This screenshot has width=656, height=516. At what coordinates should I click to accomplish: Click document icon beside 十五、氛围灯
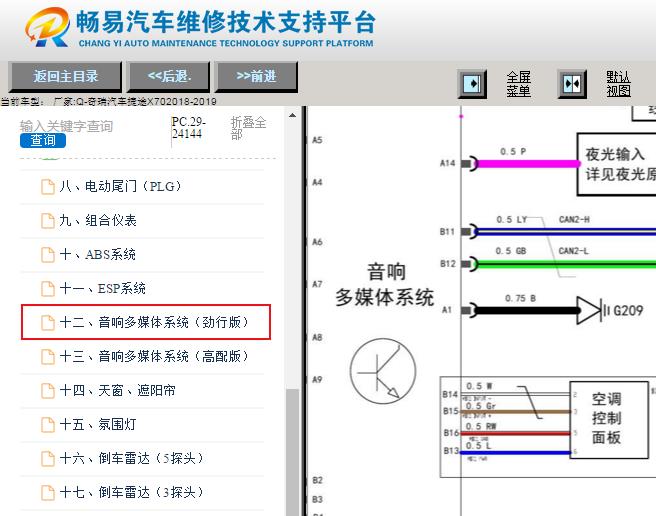[x=48, y=424]
